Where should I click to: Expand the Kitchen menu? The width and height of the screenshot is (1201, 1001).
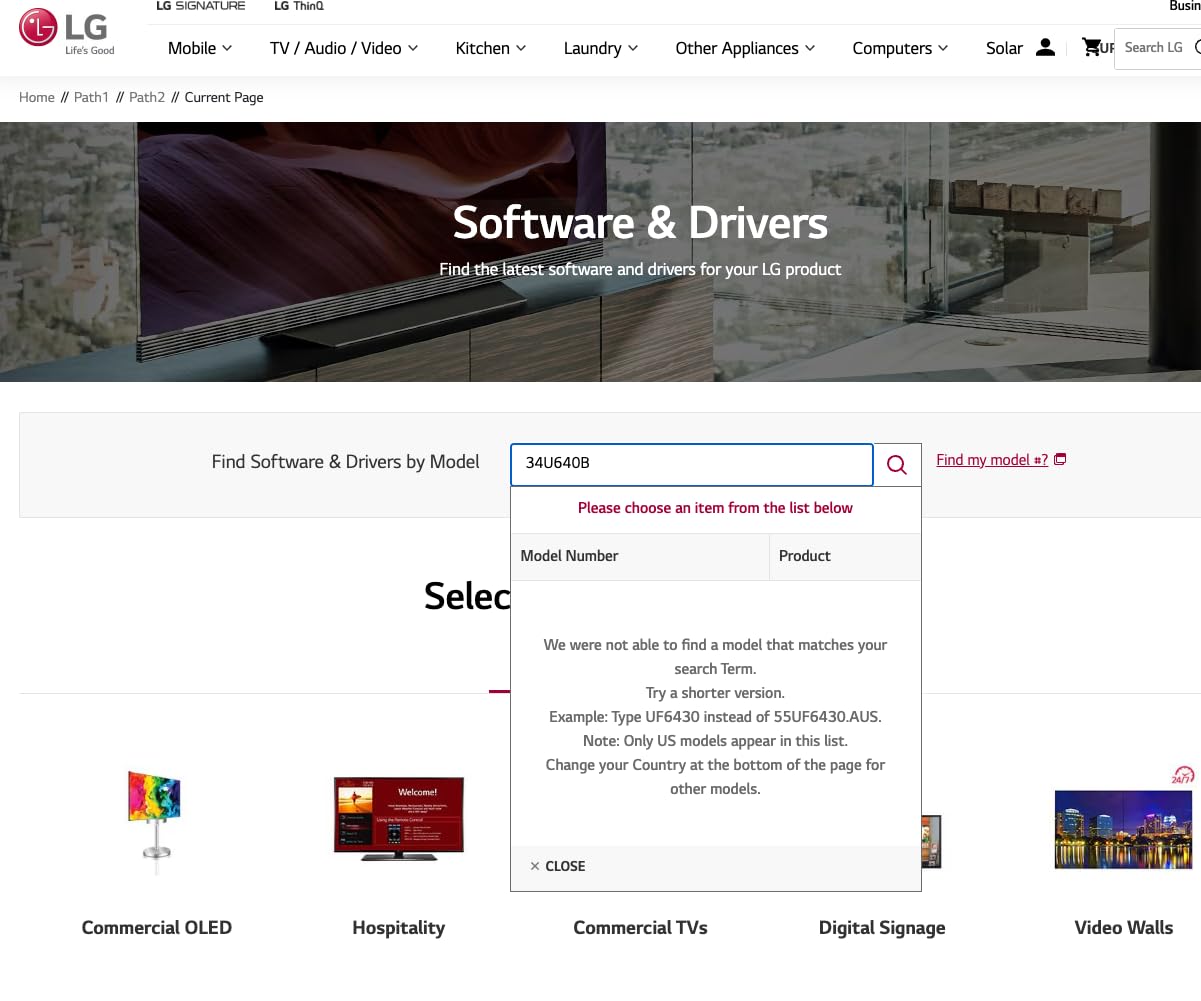pos(491,48)
